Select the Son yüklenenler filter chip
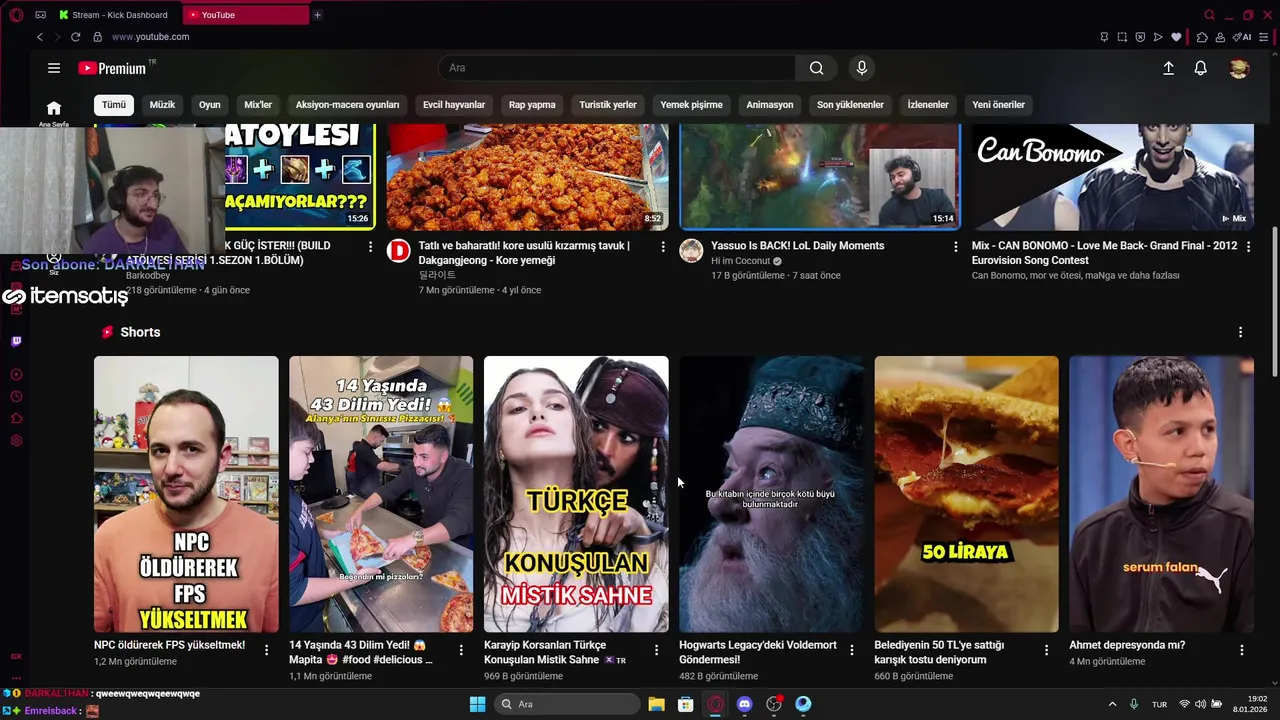 [850, 105]
